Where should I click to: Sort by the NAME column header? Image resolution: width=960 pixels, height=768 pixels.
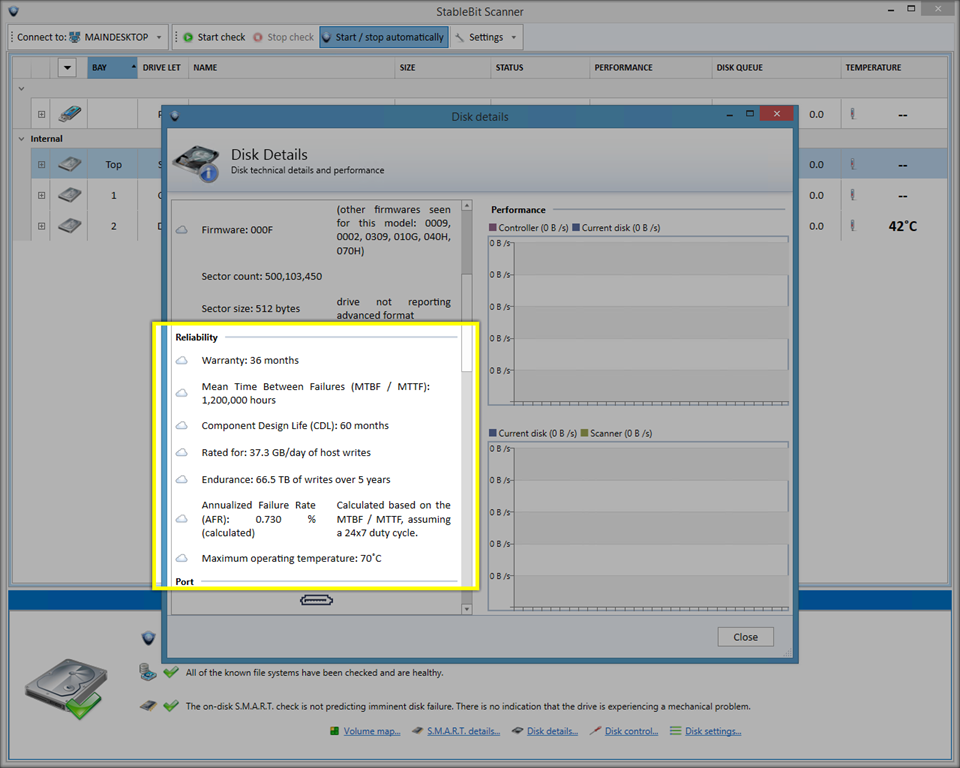tap(291, 67)
